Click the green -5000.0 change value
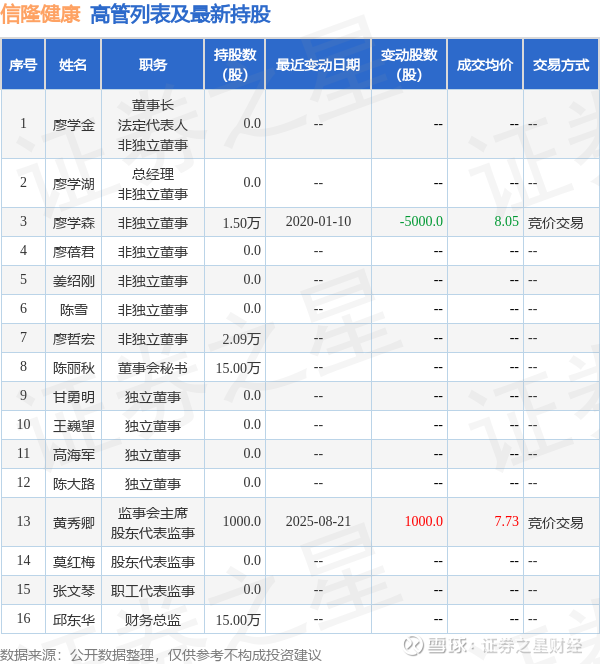The width and height of the screenshot is (600, 664). point(421,221)
